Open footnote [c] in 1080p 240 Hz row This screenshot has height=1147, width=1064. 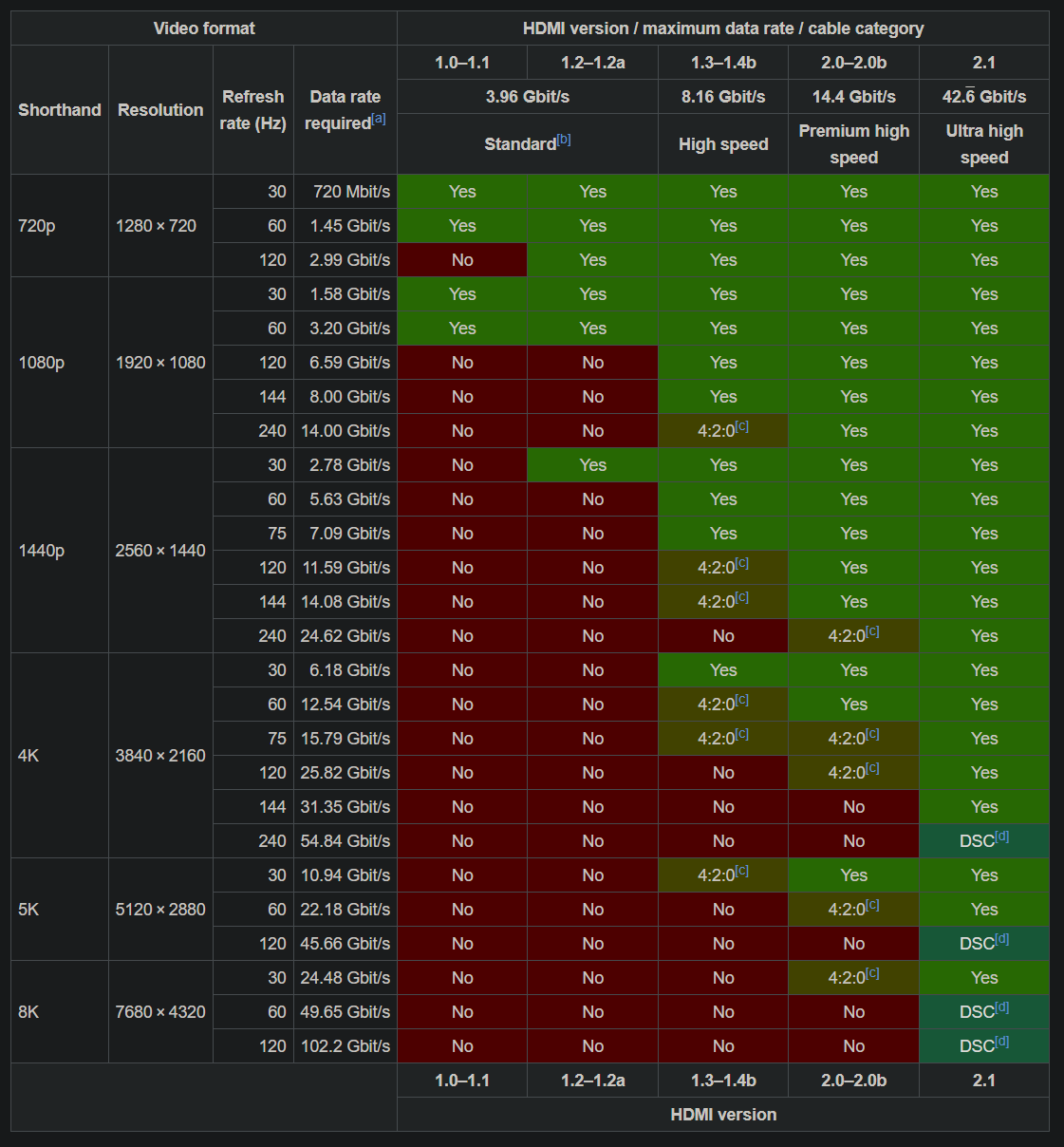[742, 427]
